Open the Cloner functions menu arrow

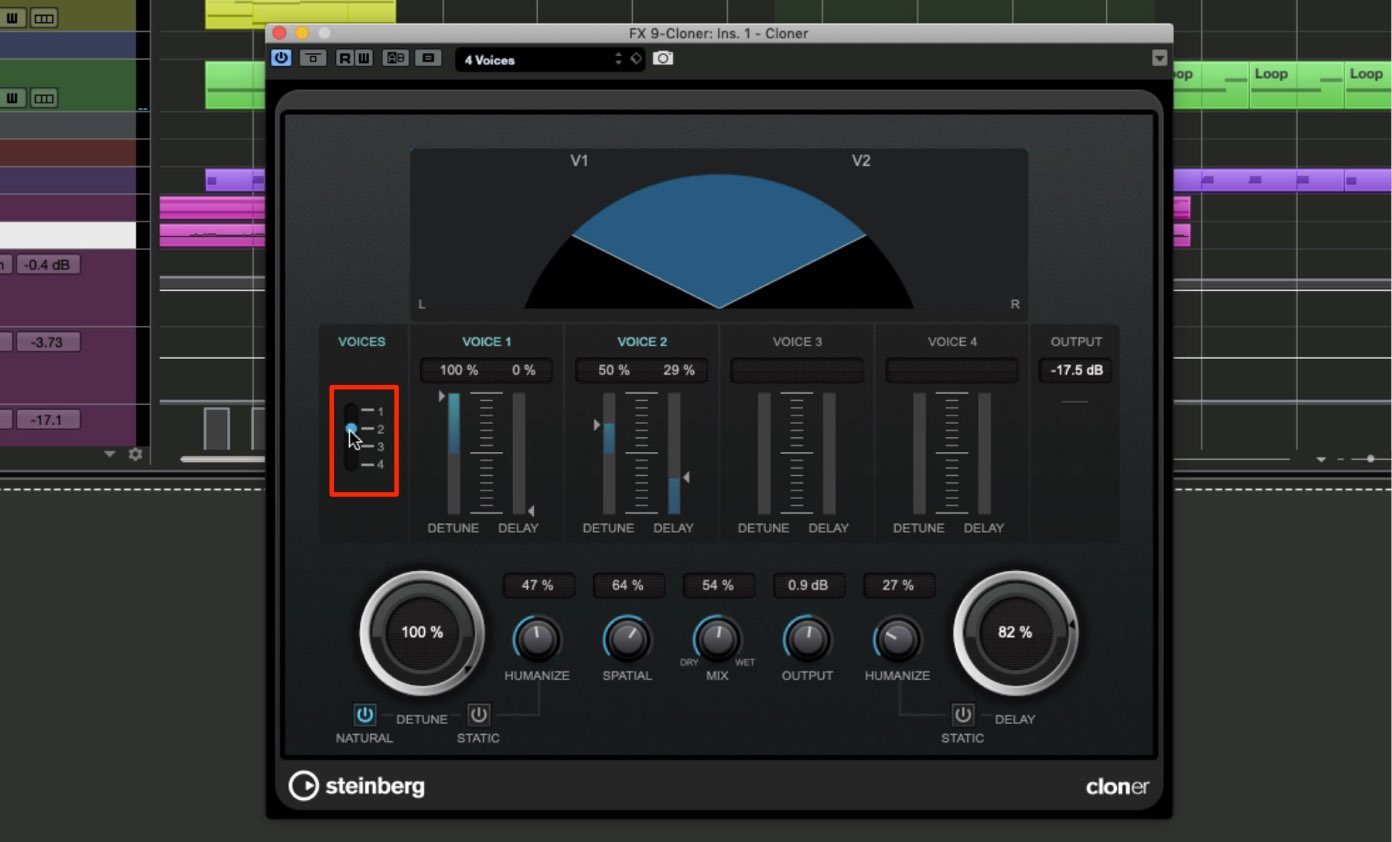1159,58
